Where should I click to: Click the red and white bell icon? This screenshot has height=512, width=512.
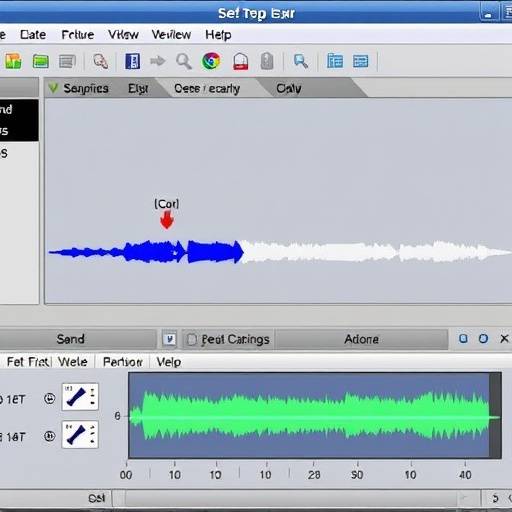tap(241, 61)
